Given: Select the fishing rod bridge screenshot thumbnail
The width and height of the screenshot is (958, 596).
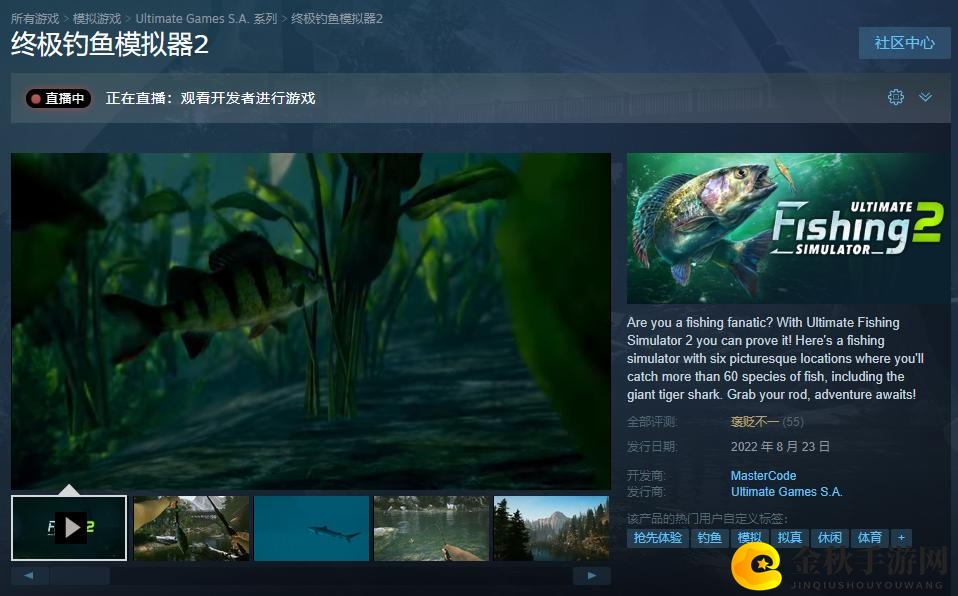Looking at the screenshot, I should click(x=191, y=528).
